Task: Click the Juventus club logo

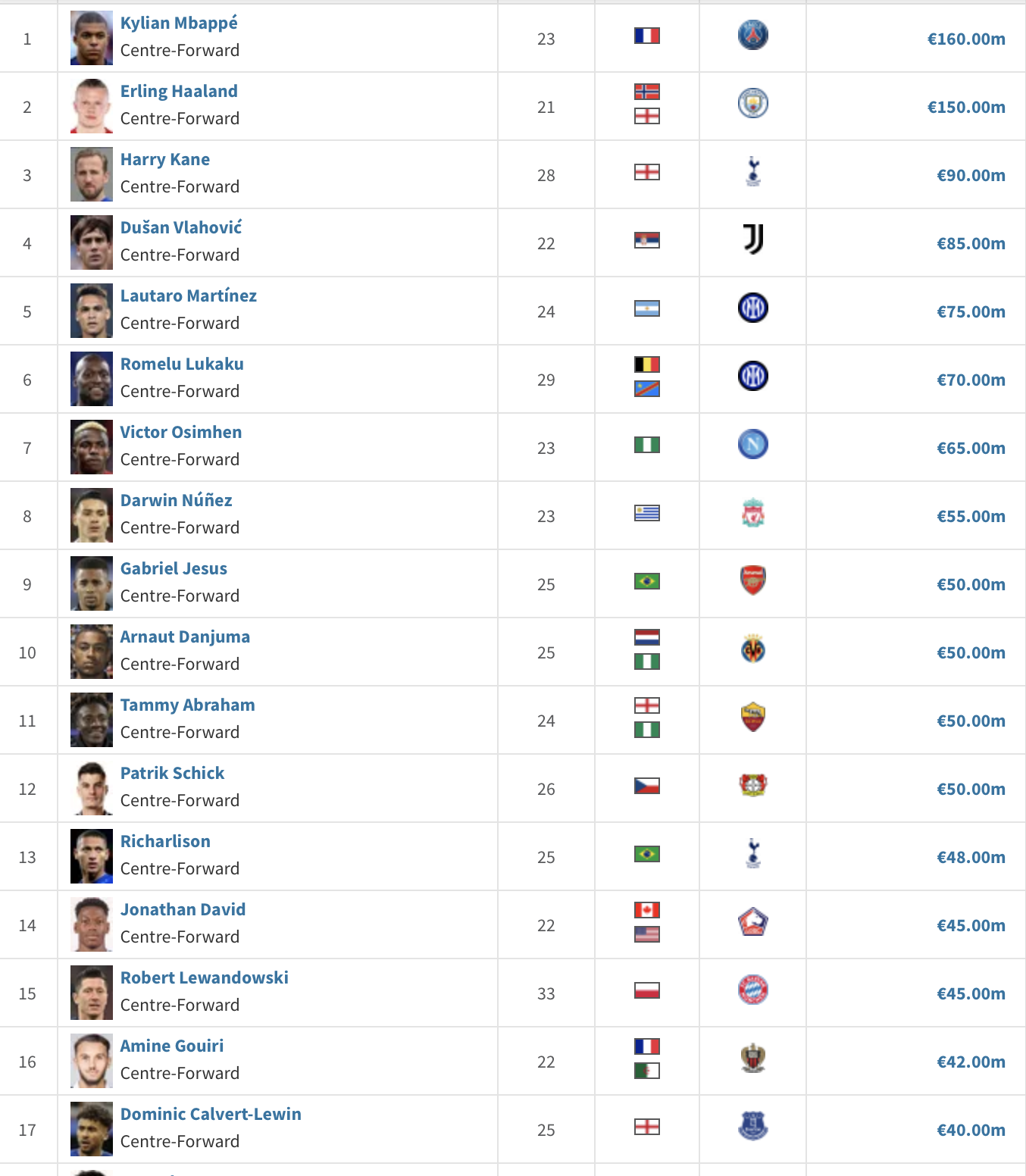Action: click(x=752, y=239)
